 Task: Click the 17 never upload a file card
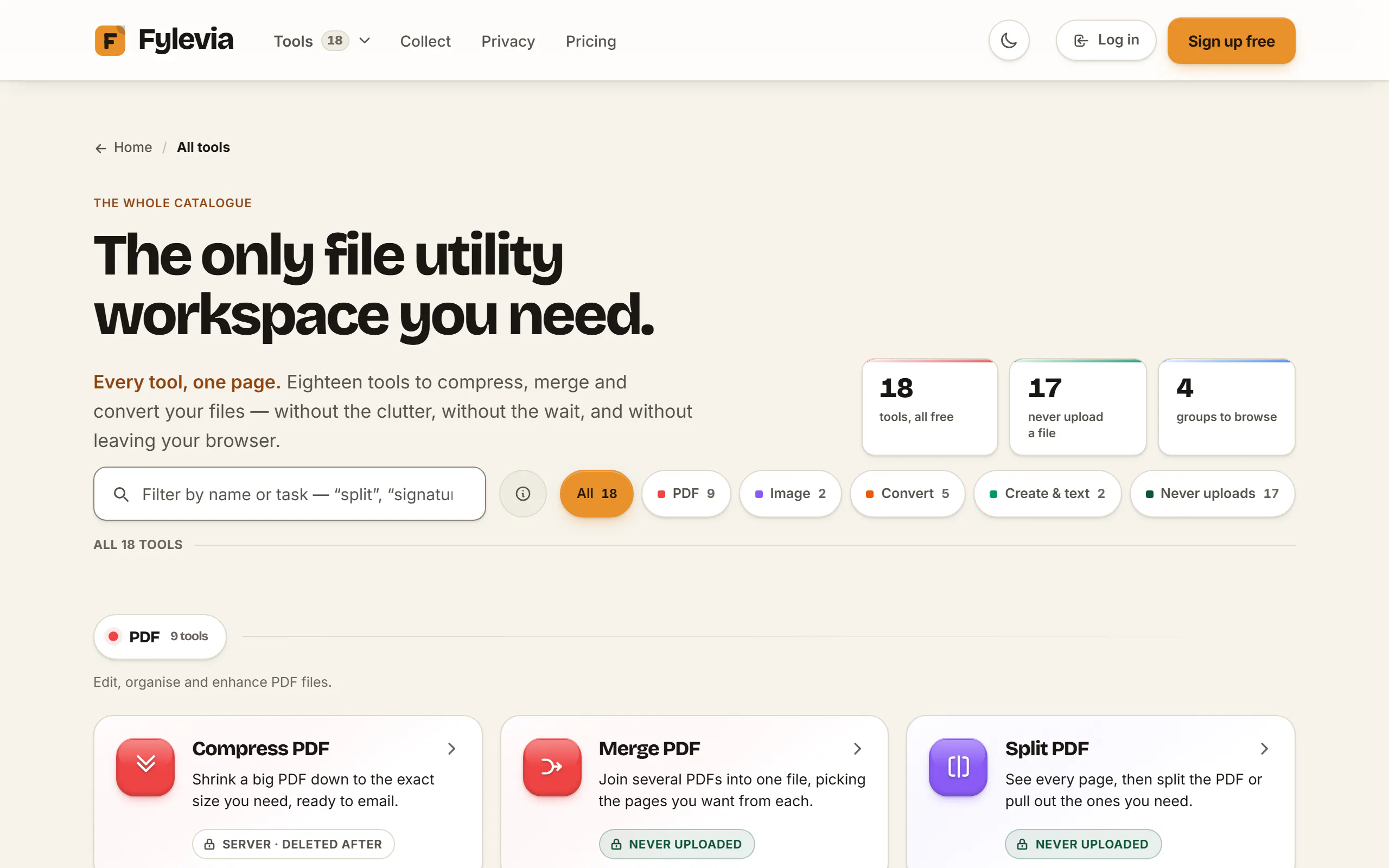pyautogui.click(x=1078, y=407)
